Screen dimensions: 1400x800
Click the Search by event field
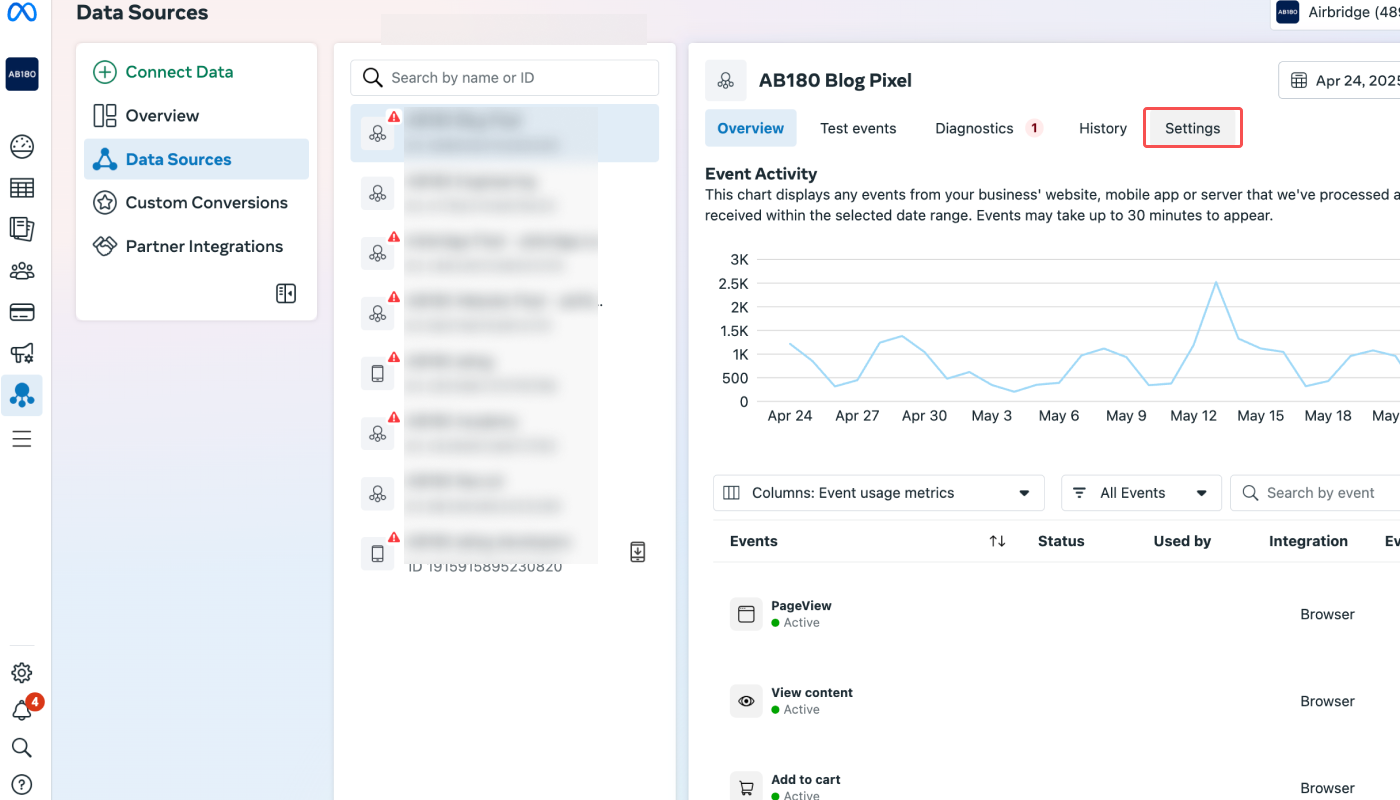pos(1315,493)
